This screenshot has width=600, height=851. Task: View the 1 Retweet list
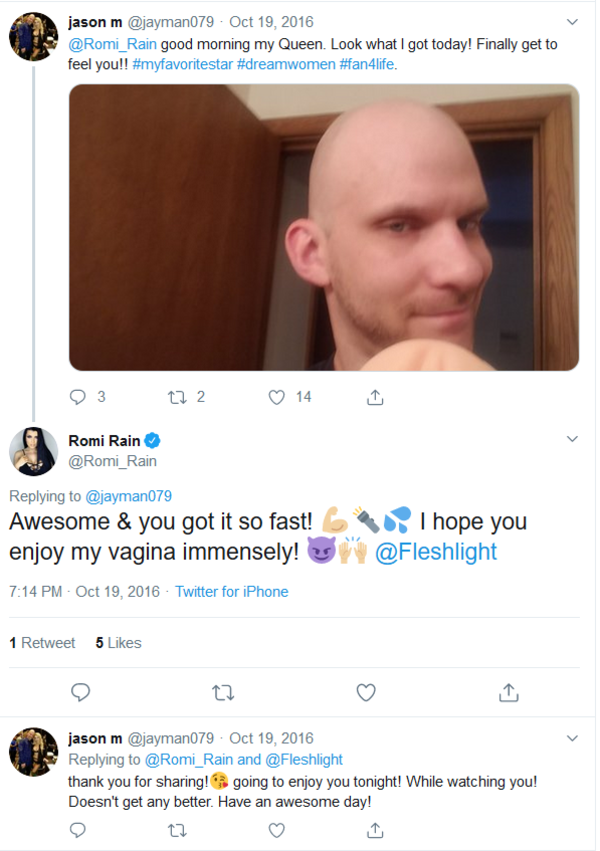coord(42,643)
